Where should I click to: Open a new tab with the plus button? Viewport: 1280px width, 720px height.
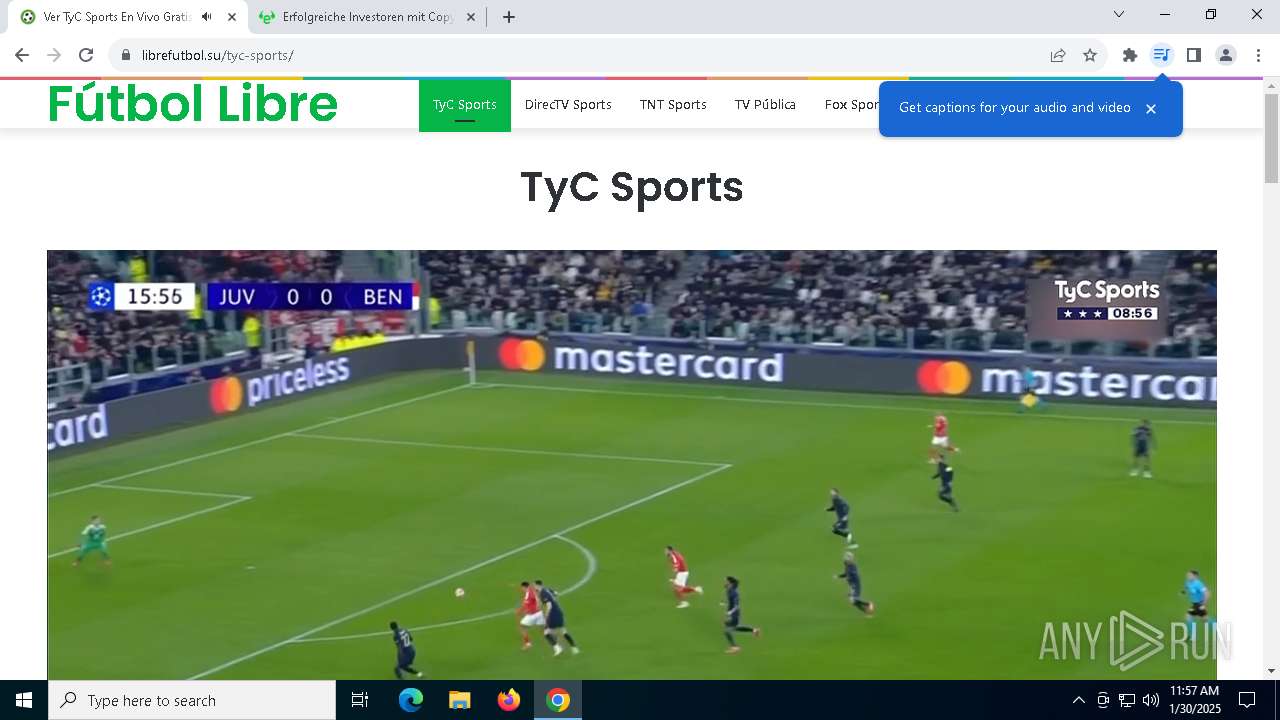509,17
